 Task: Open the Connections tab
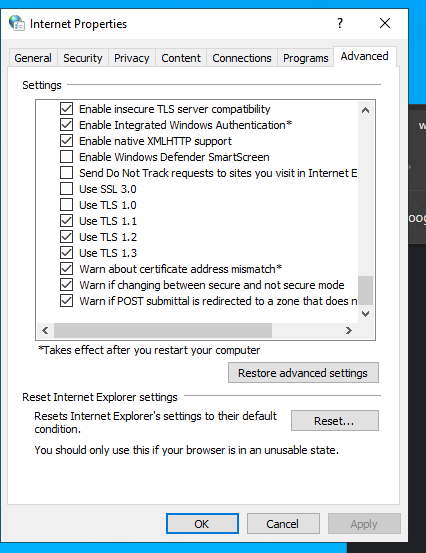[242, 58]
